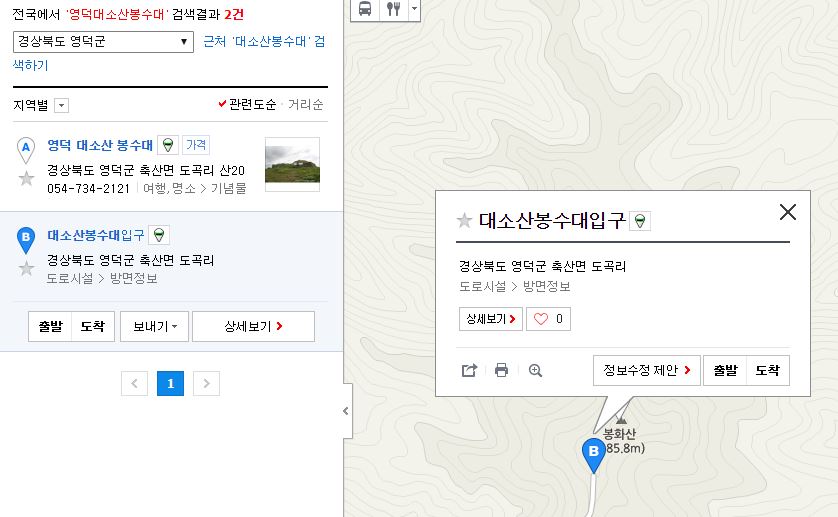Open the 영덕 대소산 봉수대 photo thumbnail

point(292,164)
